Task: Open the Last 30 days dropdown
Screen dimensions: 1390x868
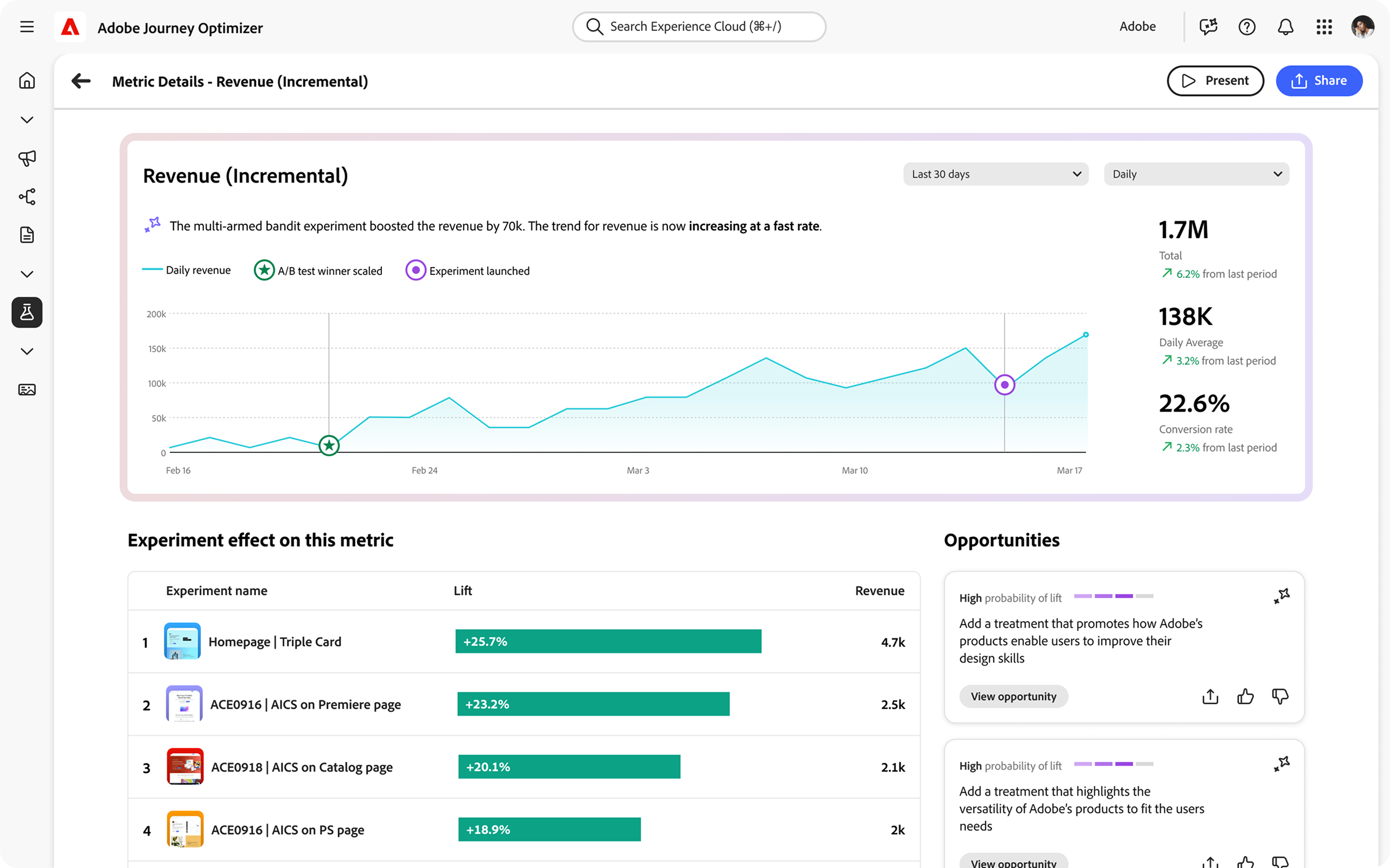Action: (995, 174)
